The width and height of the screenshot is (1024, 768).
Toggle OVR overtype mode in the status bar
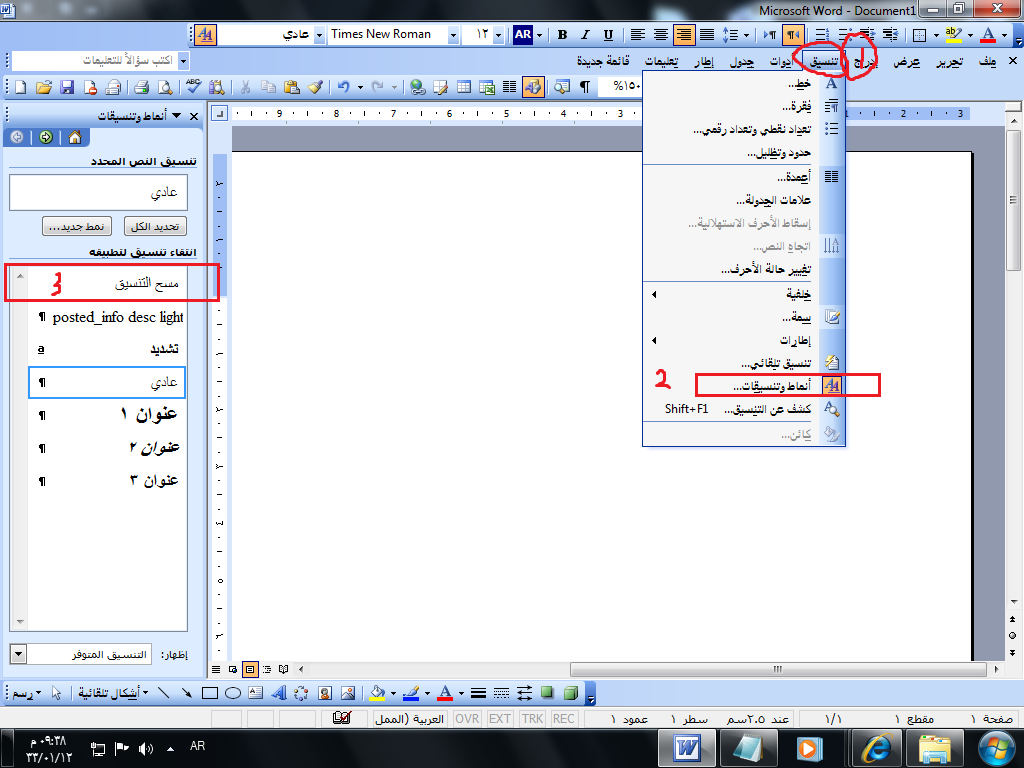(x=467, y=719)
